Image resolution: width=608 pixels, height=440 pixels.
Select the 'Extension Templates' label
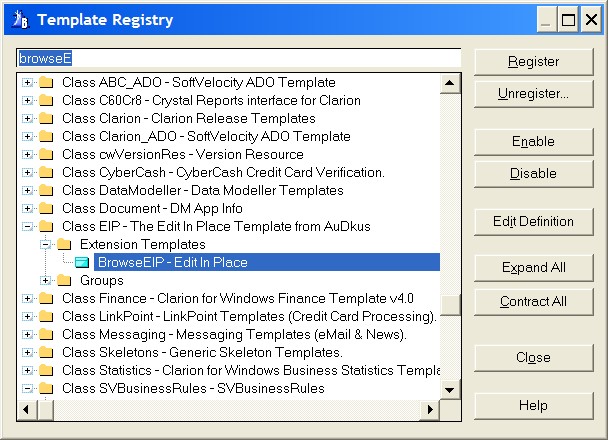143,244
